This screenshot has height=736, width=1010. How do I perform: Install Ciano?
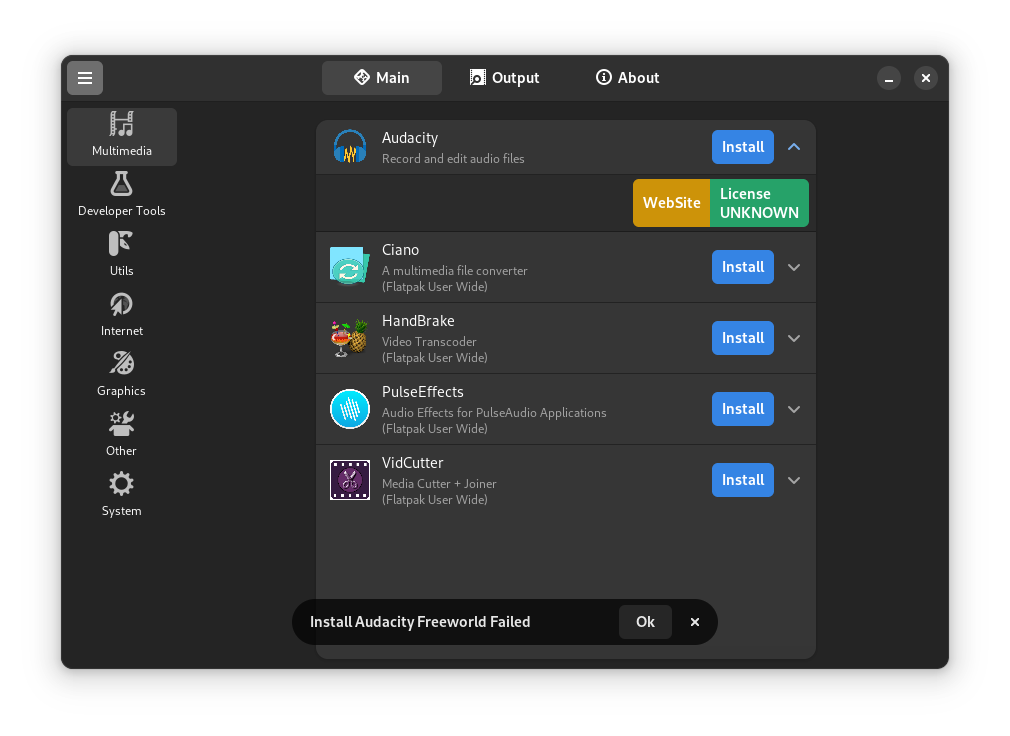pyautogui.click(x=743, y=267)
